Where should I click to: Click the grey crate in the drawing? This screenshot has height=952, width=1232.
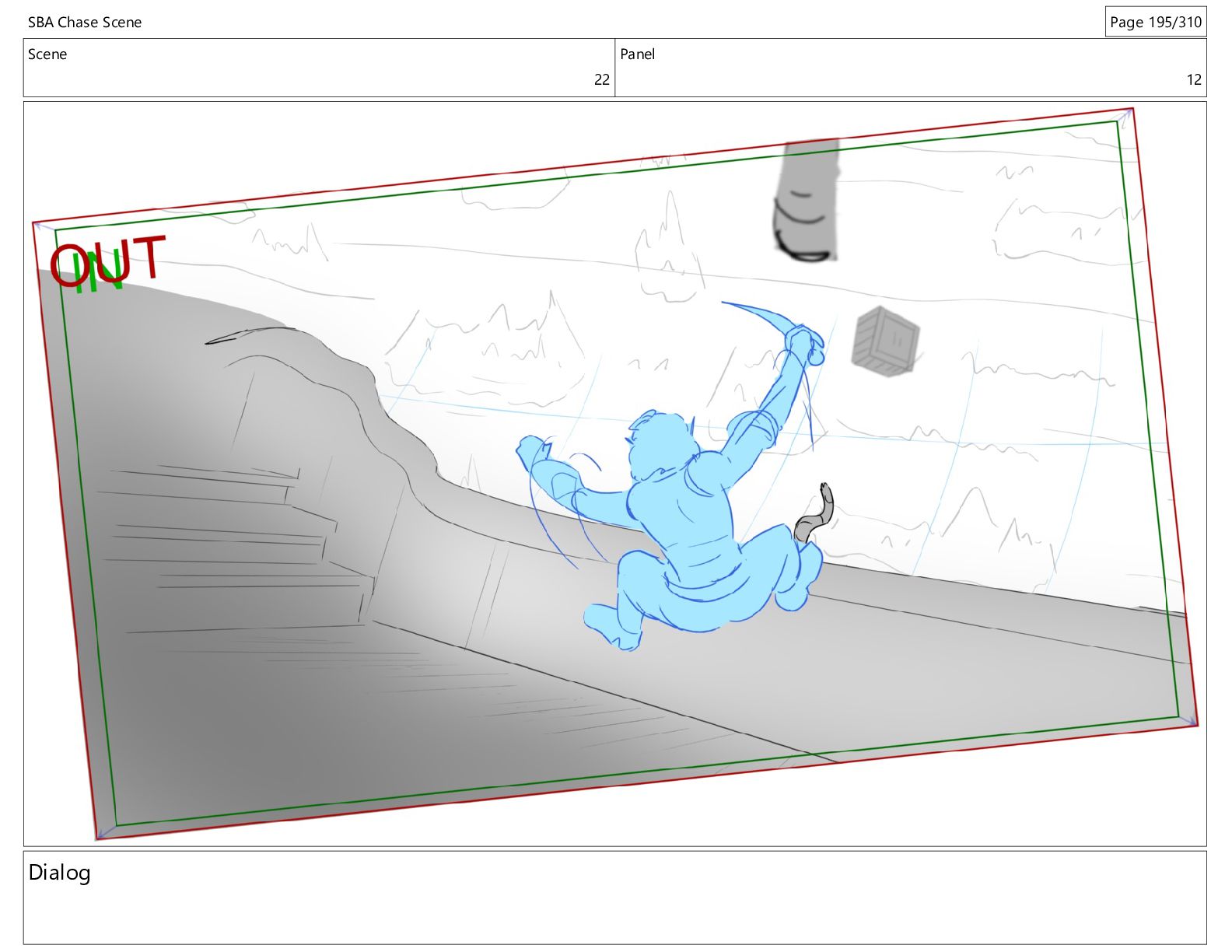coord(885,341)
